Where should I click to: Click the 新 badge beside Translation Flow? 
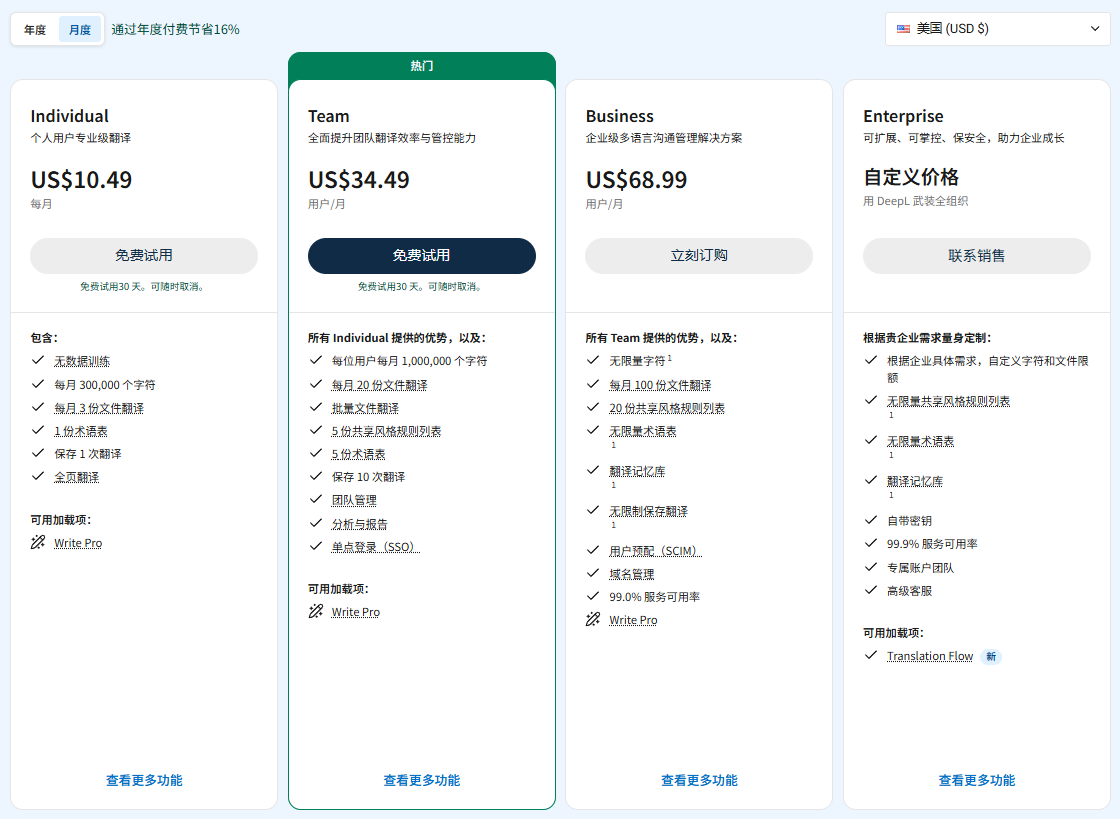(991, 656)
